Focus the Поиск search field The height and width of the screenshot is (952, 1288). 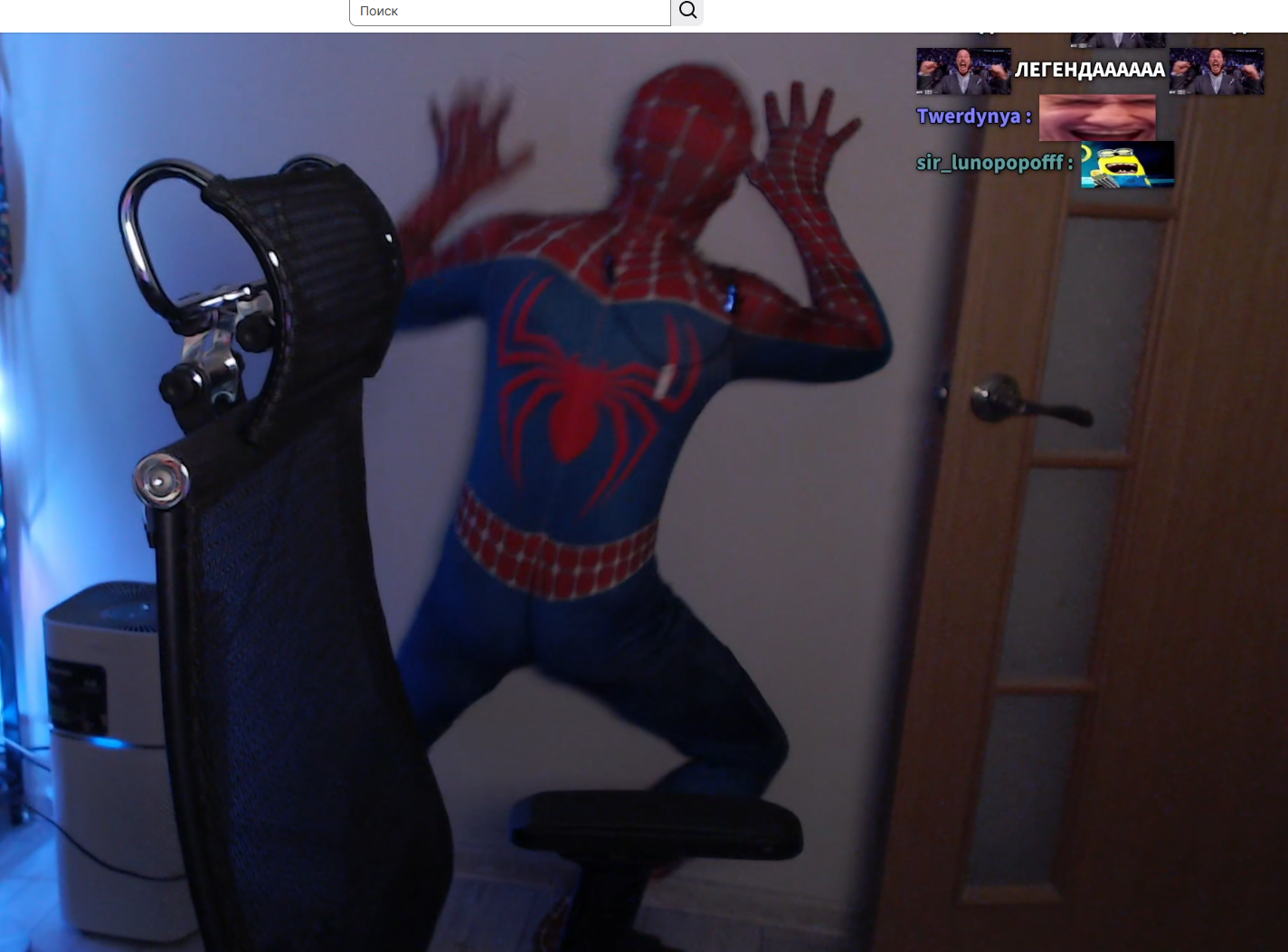point(510,12)
